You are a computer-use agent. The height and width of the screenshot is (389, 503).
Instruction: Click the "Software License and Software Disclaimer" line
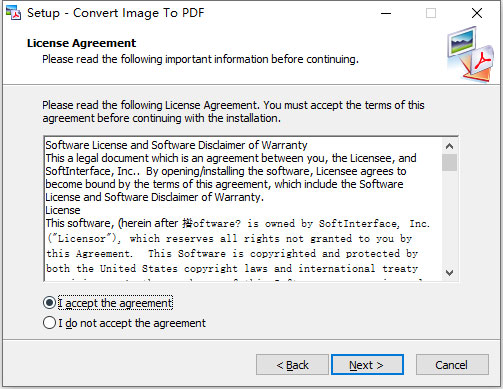click(x=176, y=145)
